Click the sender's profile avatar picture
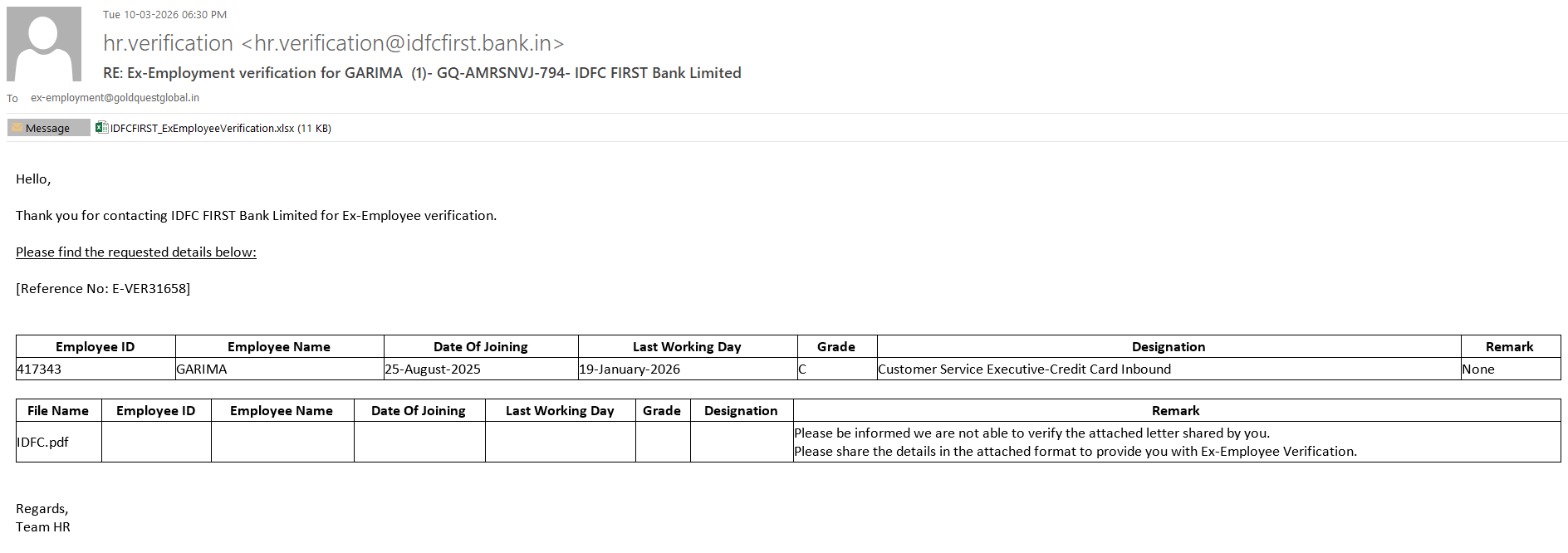1568x553 pixels. pyautogui.click(x=44, y=44)
